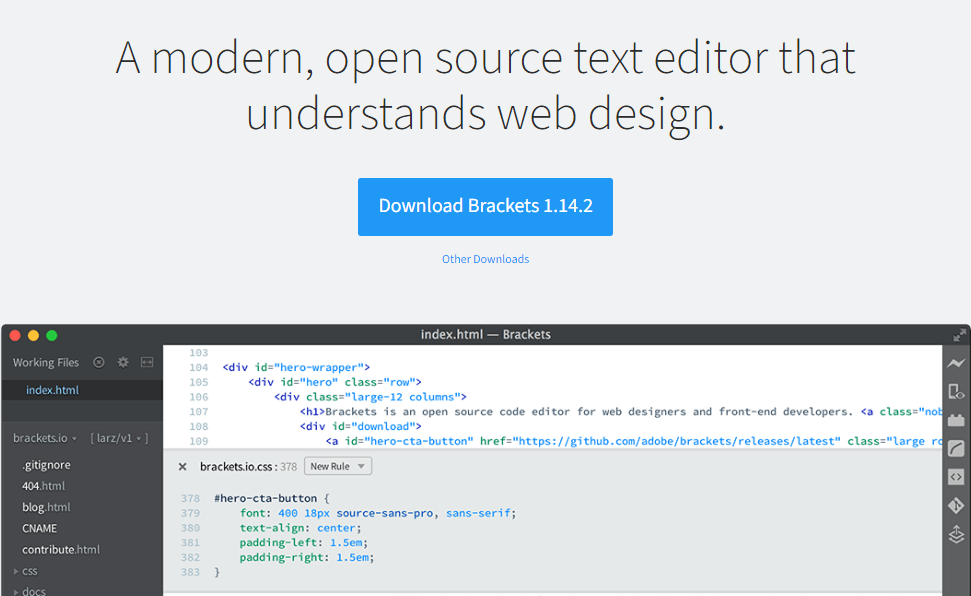Open the New Rule dropdown
The image size is (971, 596).
[x=337, y=467]
